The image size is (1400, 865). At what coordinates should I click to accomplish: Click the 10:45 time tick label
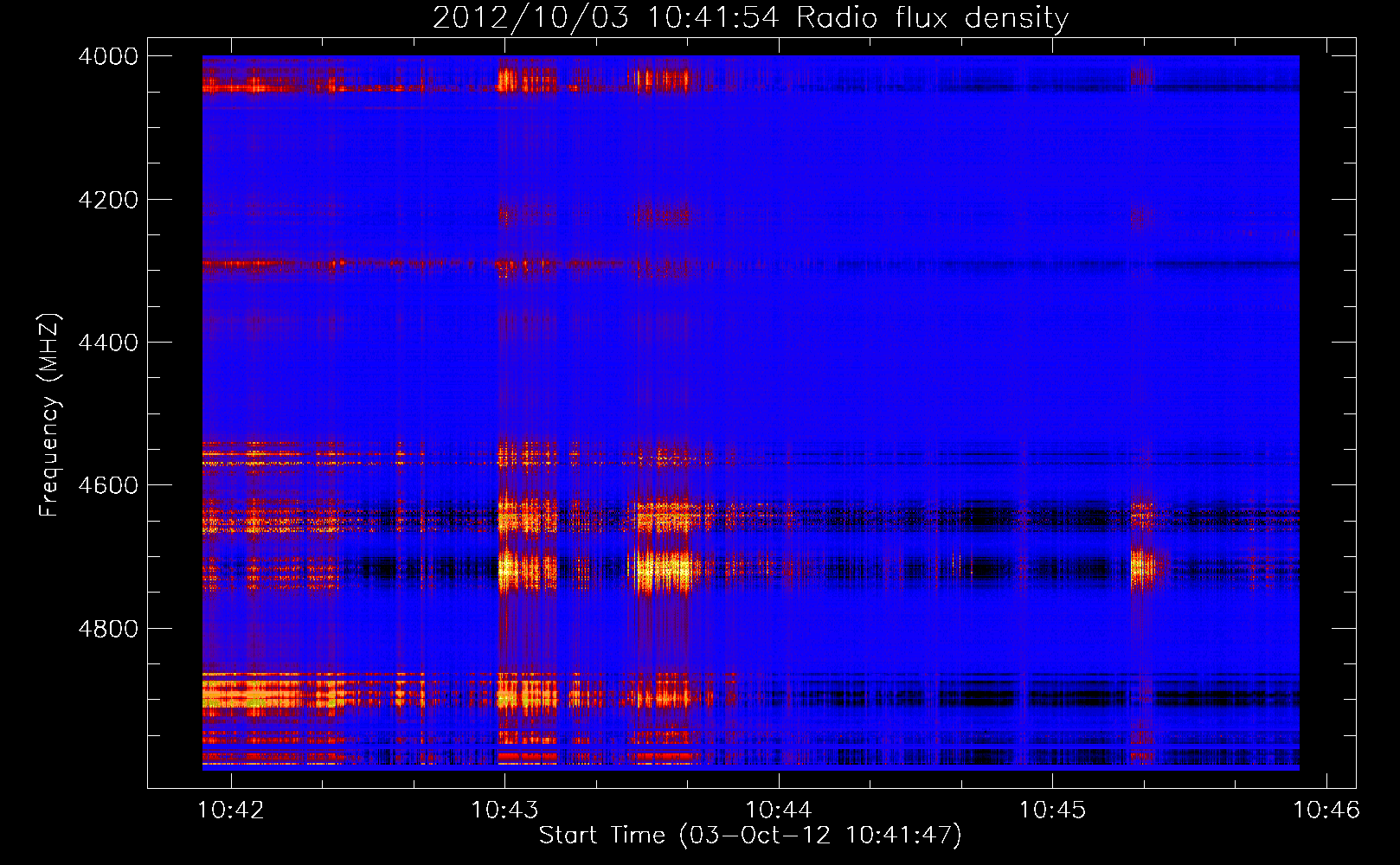[1052, 810]
